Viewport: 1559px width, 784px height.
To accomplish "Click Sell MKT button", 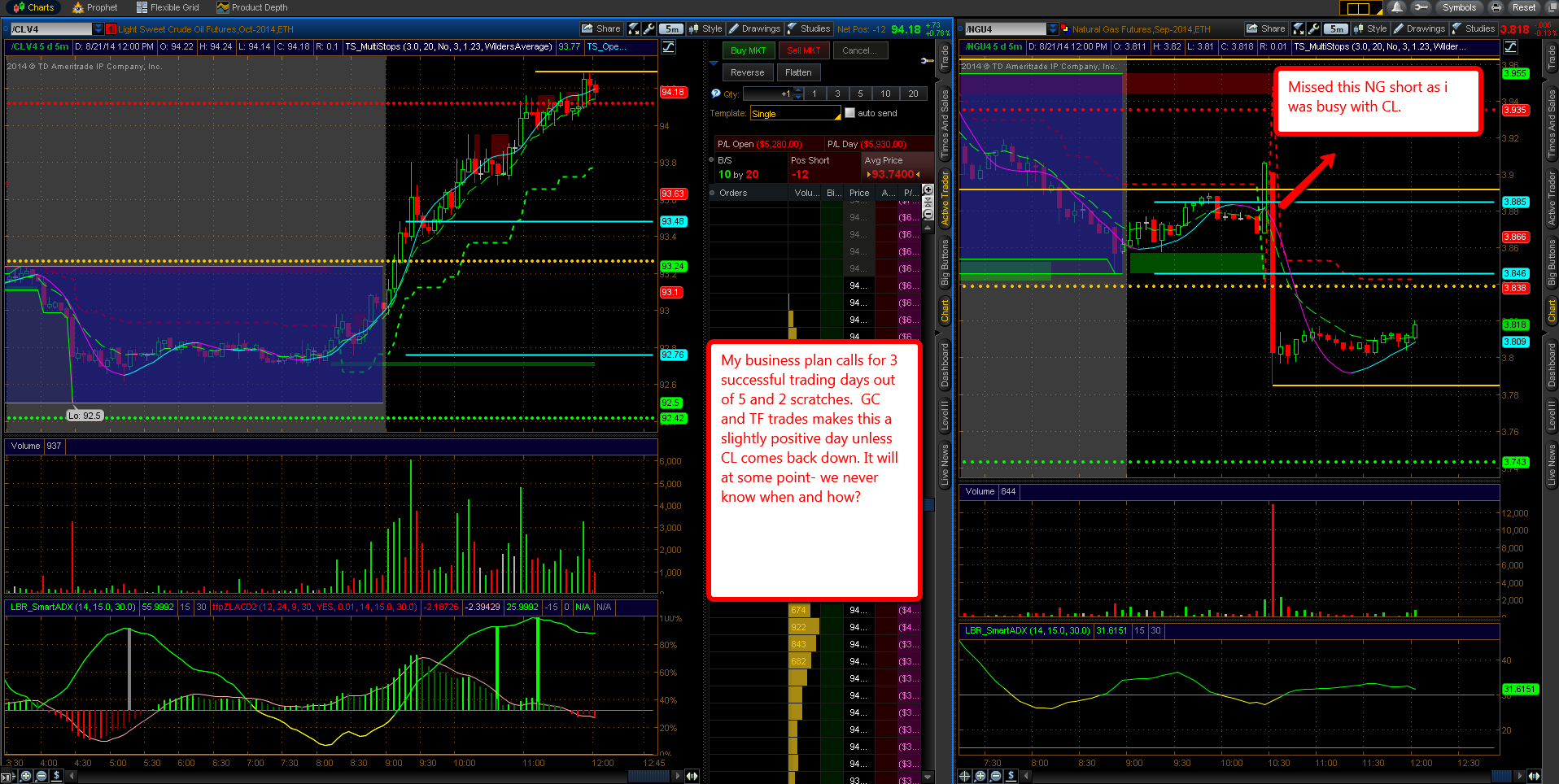I will pyautogui.click(x=803, y=50).
